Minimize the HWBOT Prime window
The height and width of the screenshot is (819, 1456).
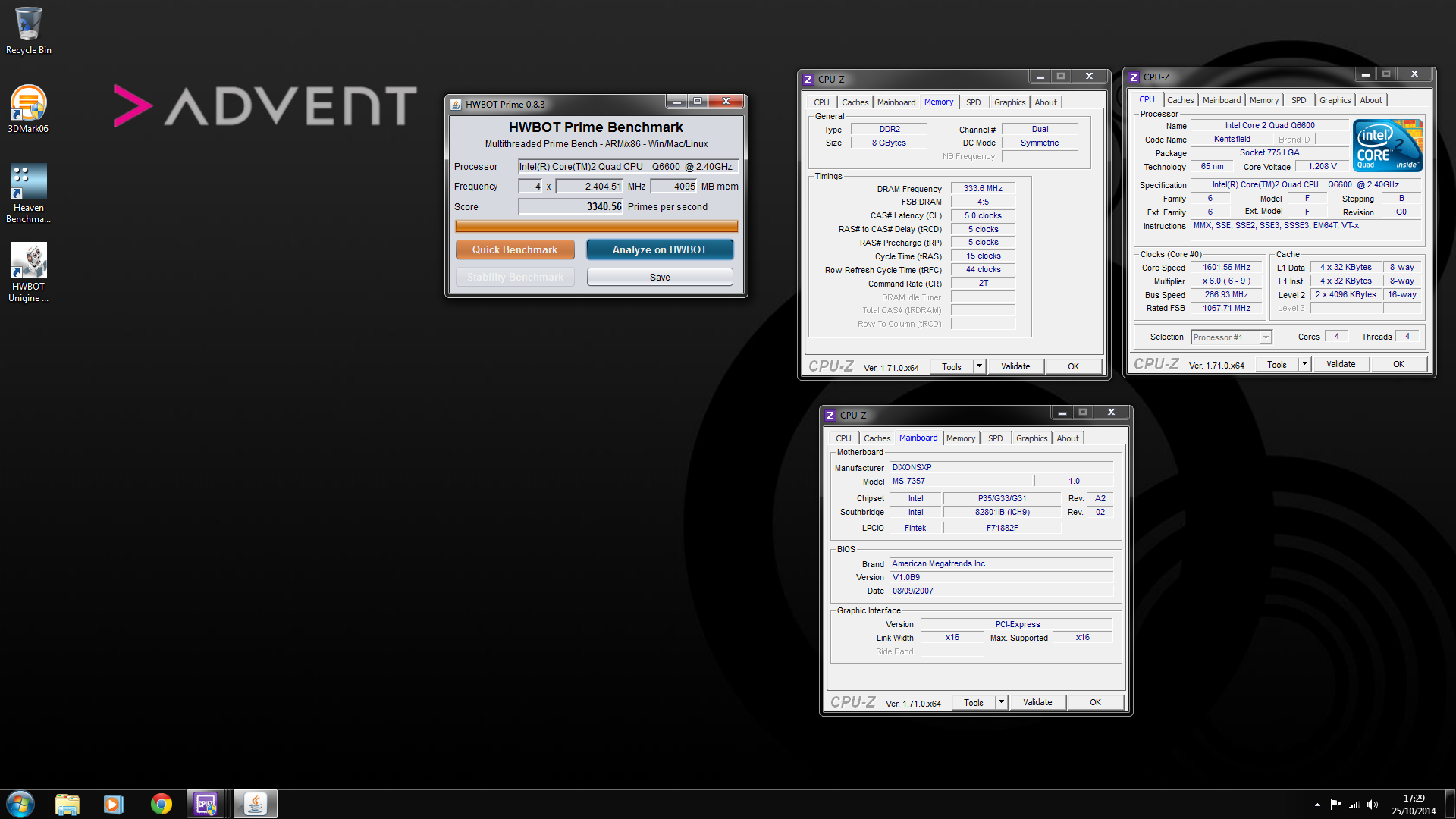point(676,102)
